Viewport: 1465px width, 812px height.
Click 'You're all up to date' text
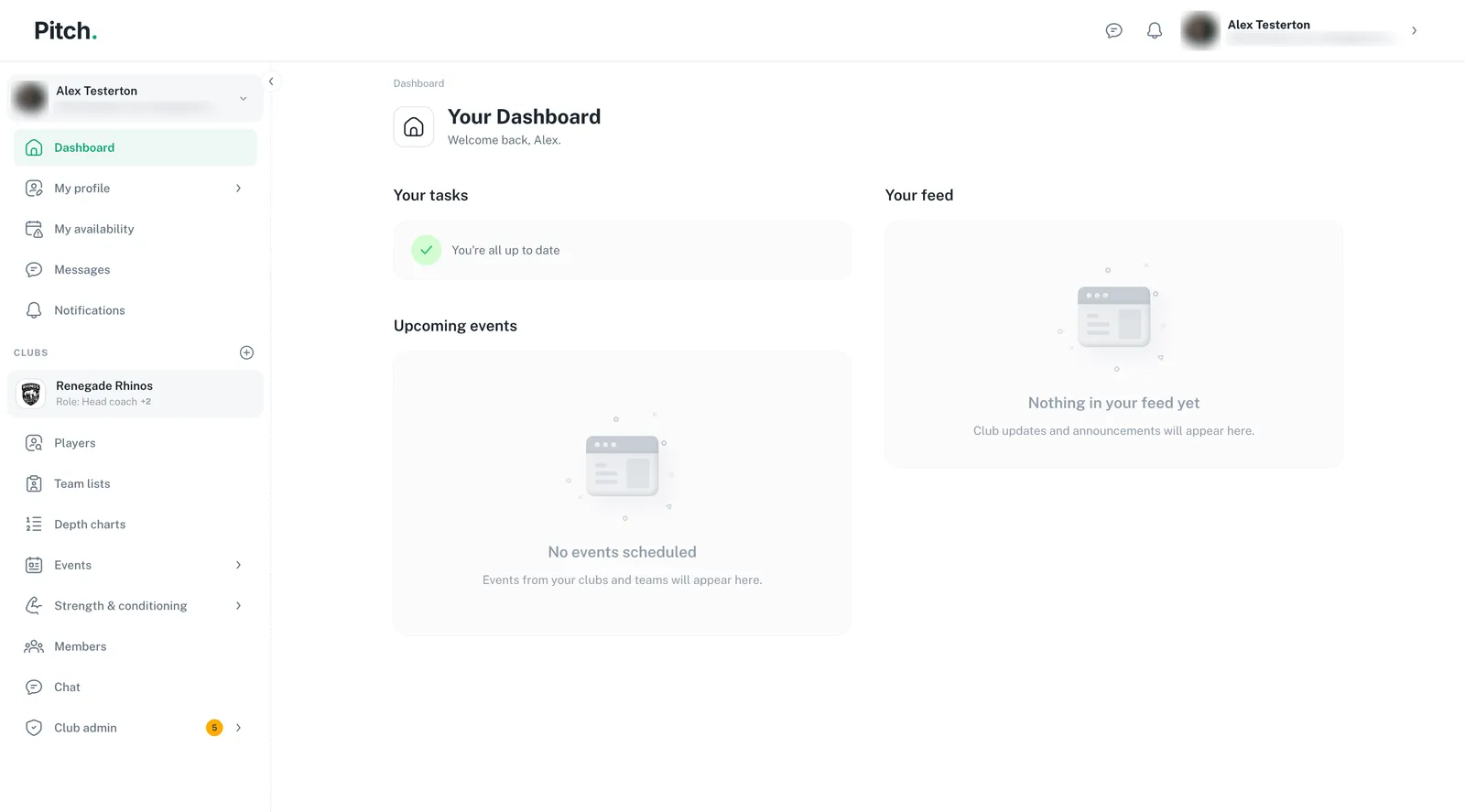[505, 250]
